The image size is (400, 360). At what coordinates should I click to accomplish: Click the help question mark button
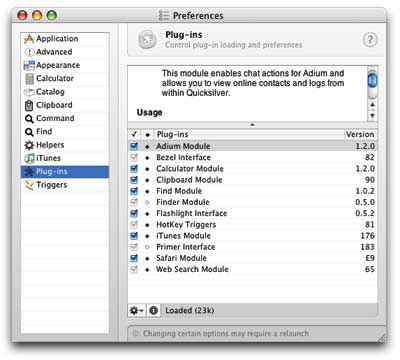(370, 40)
